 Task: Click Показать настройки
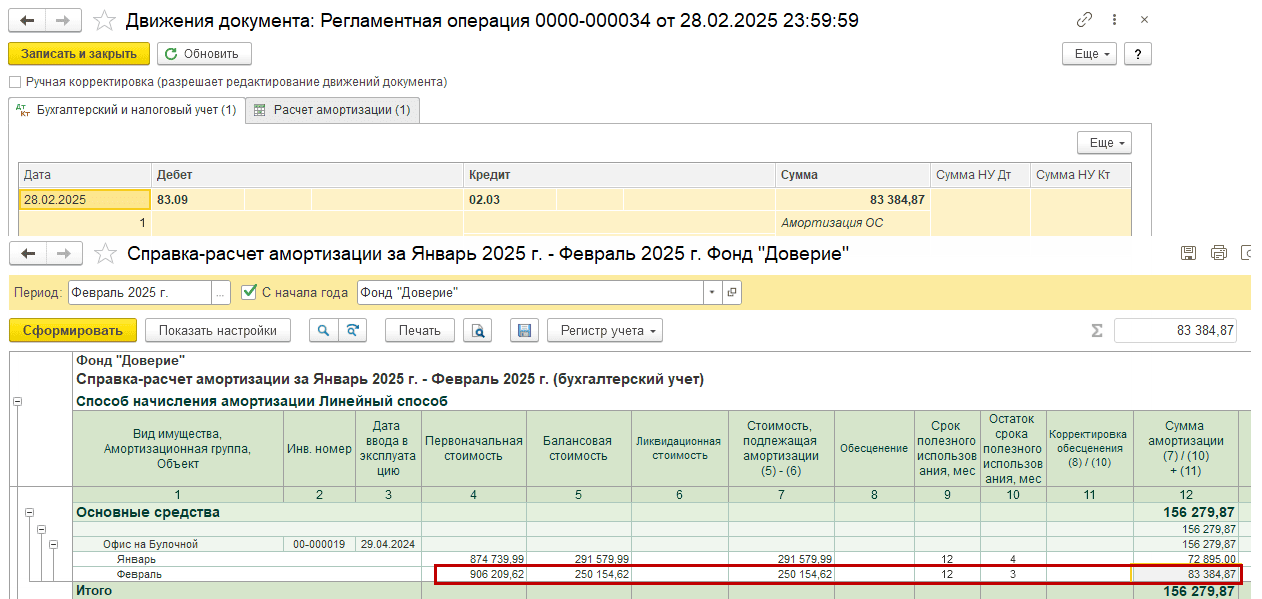217,330
